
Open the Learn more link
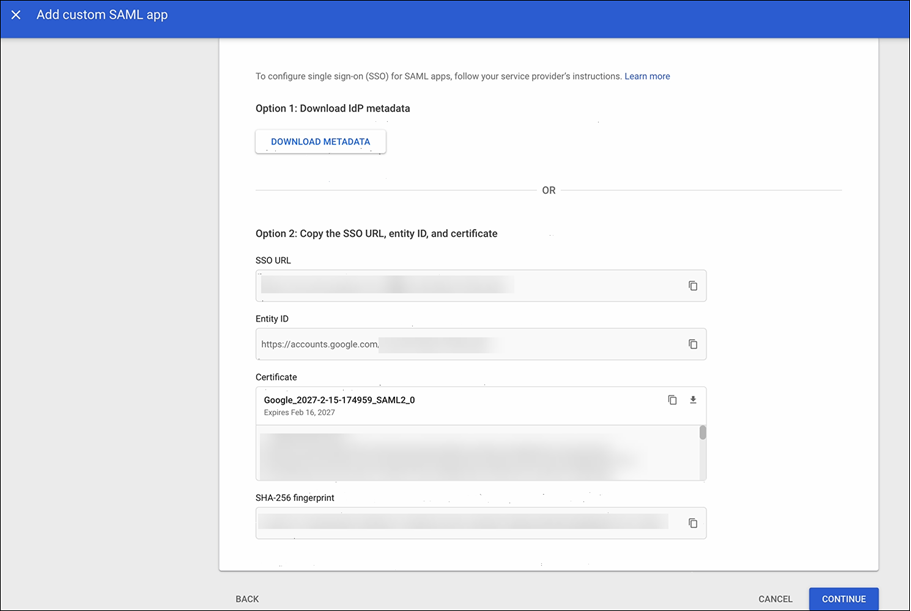coord(647,76)
